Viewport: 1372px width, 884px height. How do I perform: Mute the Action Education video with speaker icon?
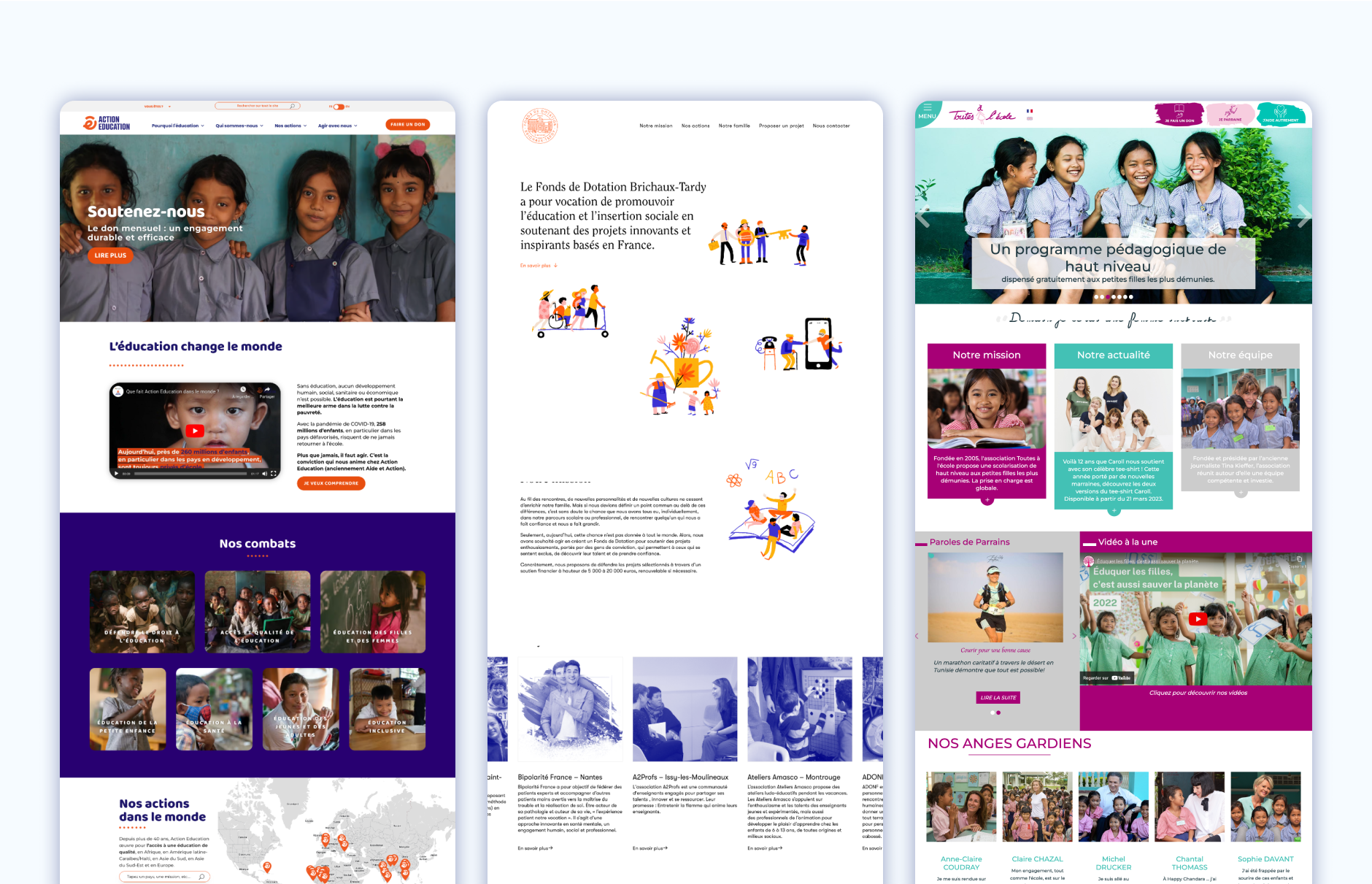pyautogui.click(x=264, y=474)
